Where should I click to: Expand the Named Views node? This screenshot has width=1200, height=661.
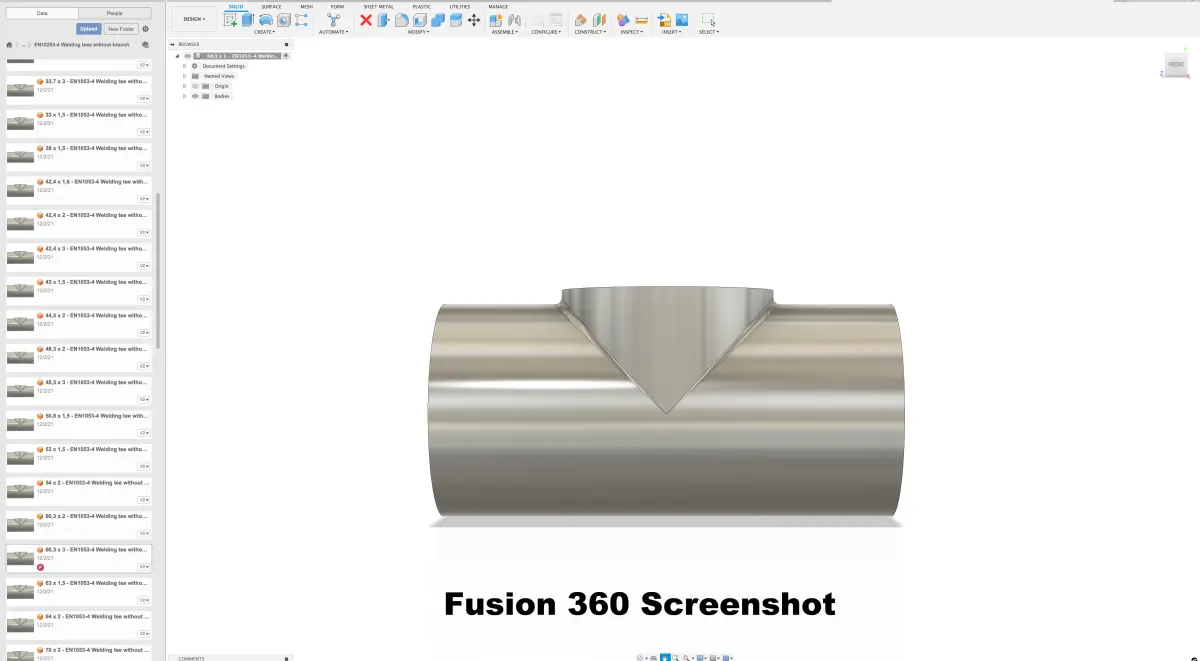pos(184,76)
